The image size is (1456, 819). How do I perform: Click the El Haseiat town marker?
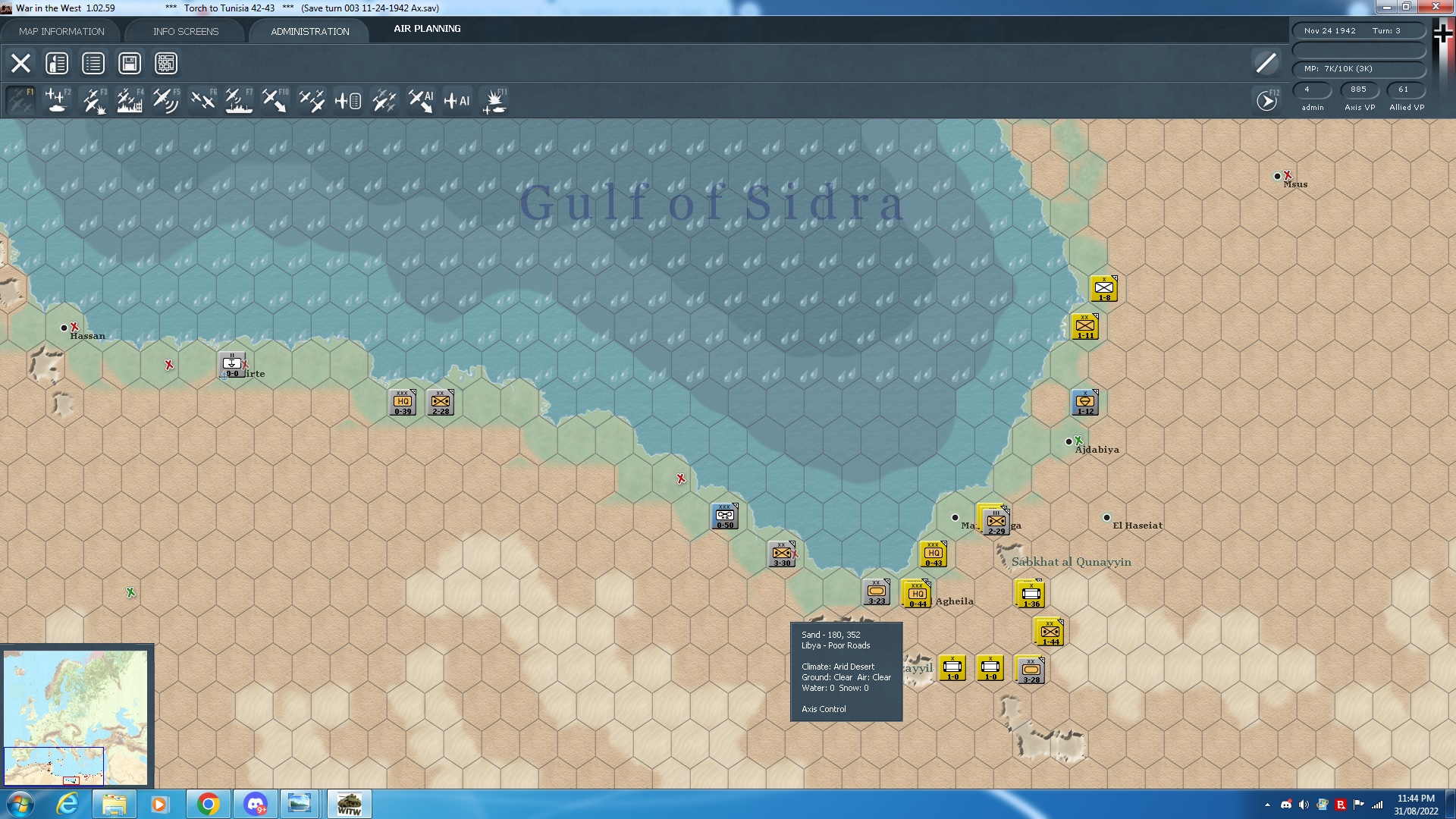click(x=1106, y=518)
